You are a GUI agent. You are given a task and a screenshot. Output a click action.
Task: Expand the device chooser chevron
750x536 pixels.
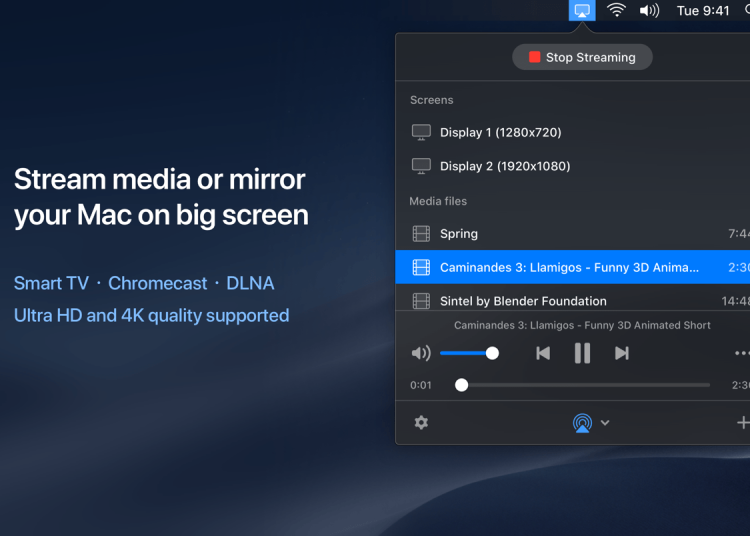tap(605, 423)
